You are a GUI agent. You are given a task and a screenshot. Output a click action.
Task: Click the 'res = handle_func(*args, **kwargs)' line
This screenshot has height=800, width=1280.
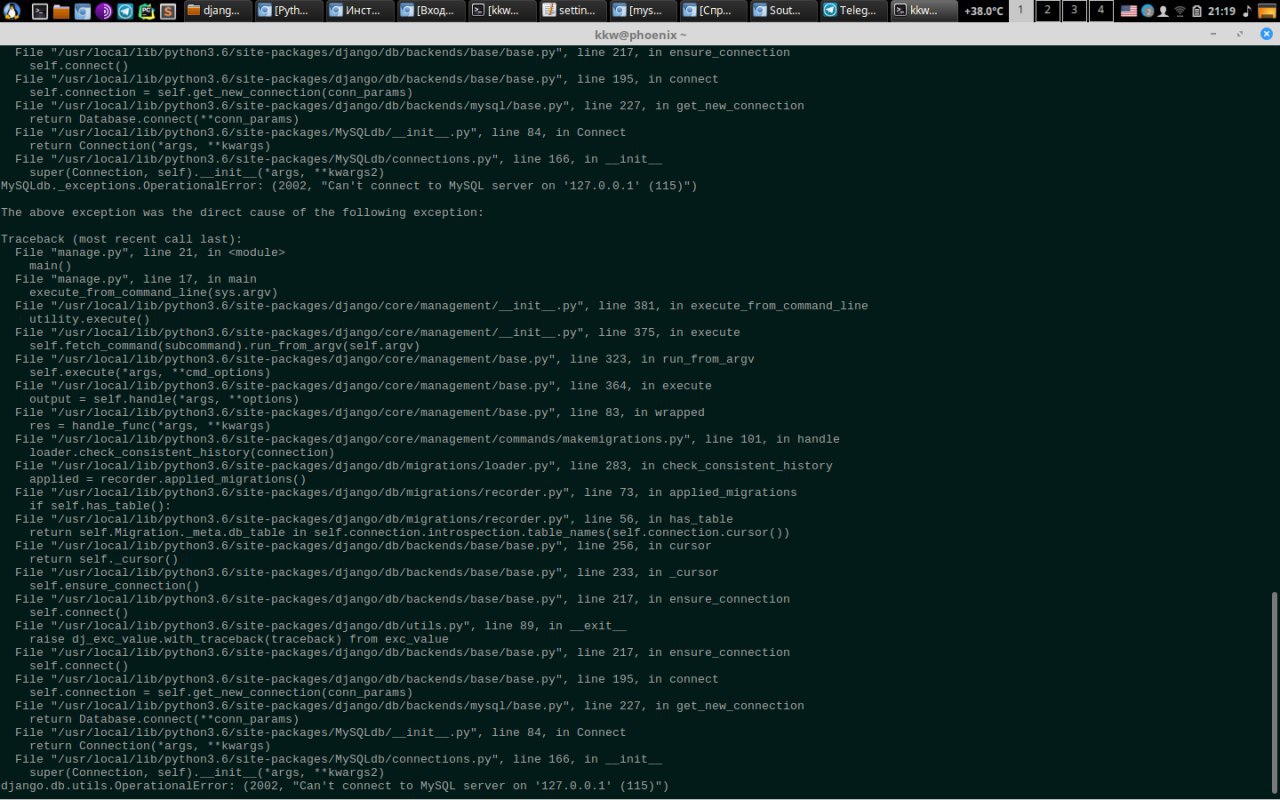pyautogui.click(x=149, y=426)
